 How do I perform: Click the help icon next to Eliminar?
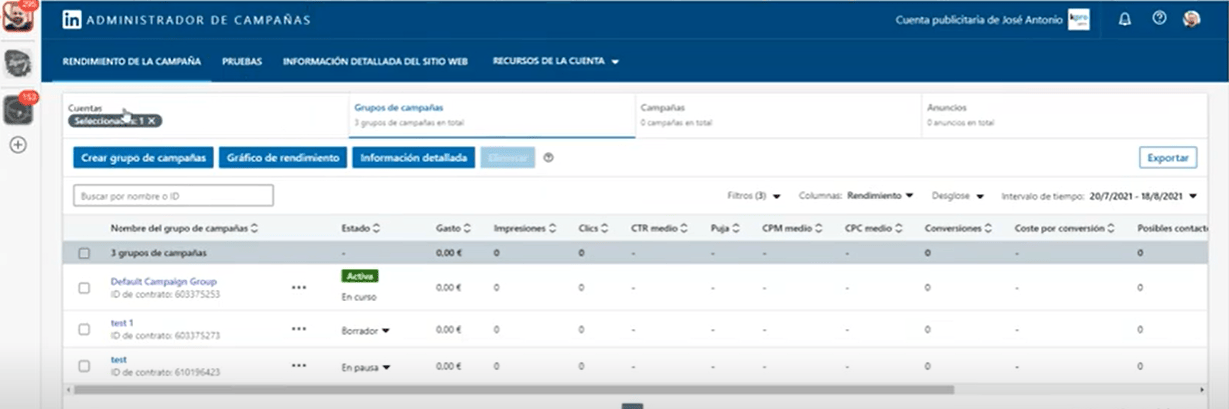(x=548, y=157)
